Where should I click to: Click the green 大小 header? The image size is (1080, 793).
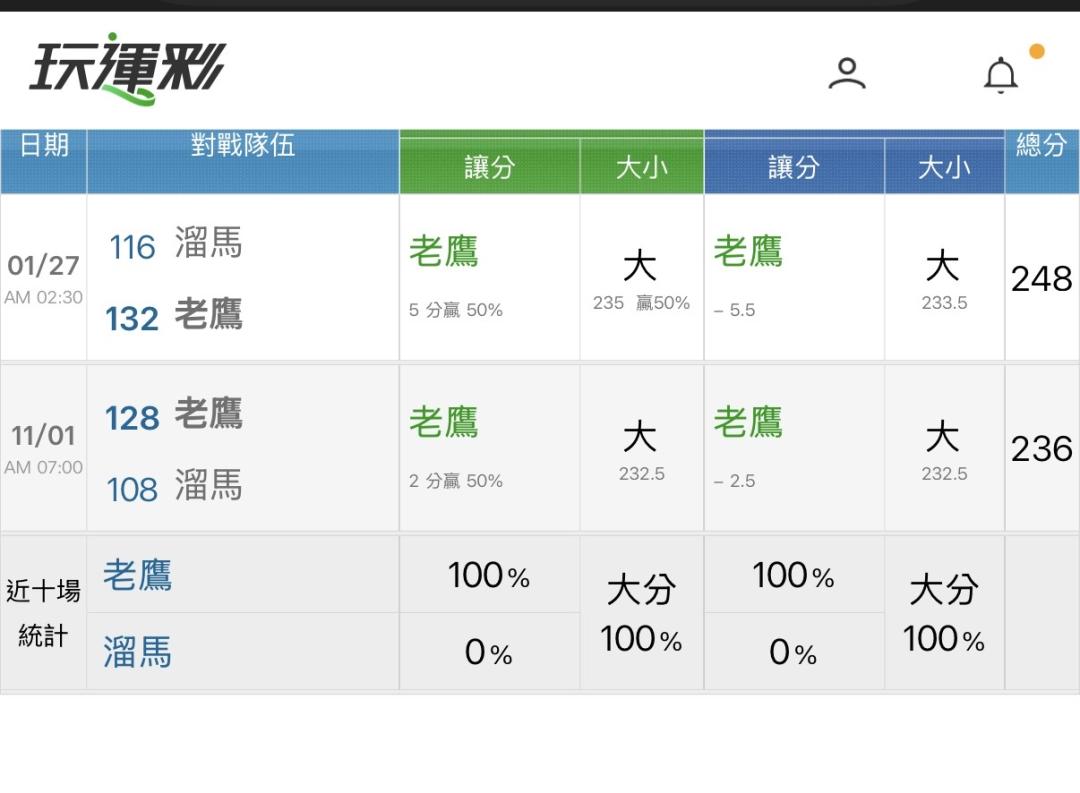[x=641, y=167]
